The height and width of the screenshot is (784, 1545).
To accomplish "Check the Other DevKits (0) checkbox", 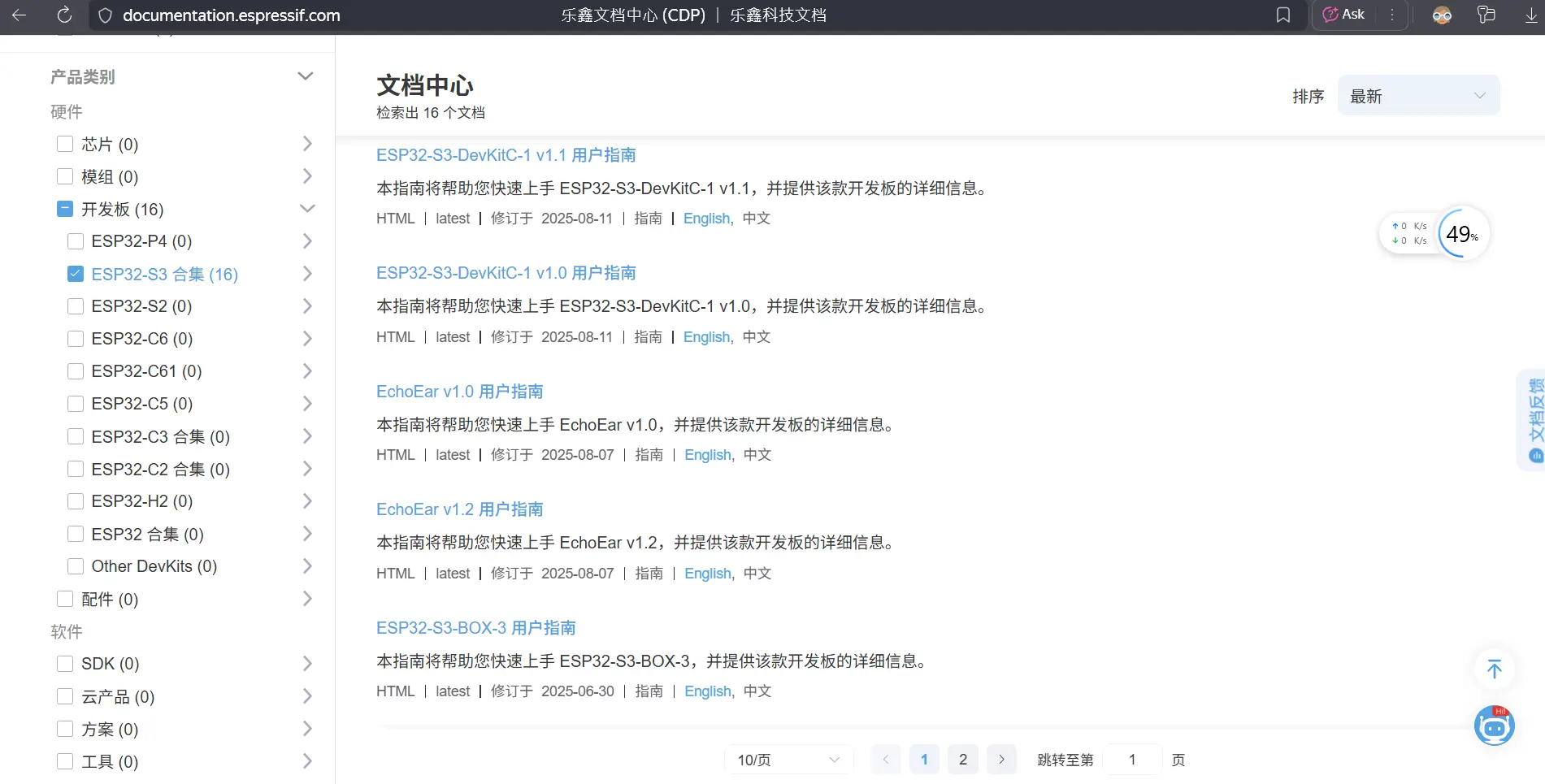I will click(x=76, y=566).
